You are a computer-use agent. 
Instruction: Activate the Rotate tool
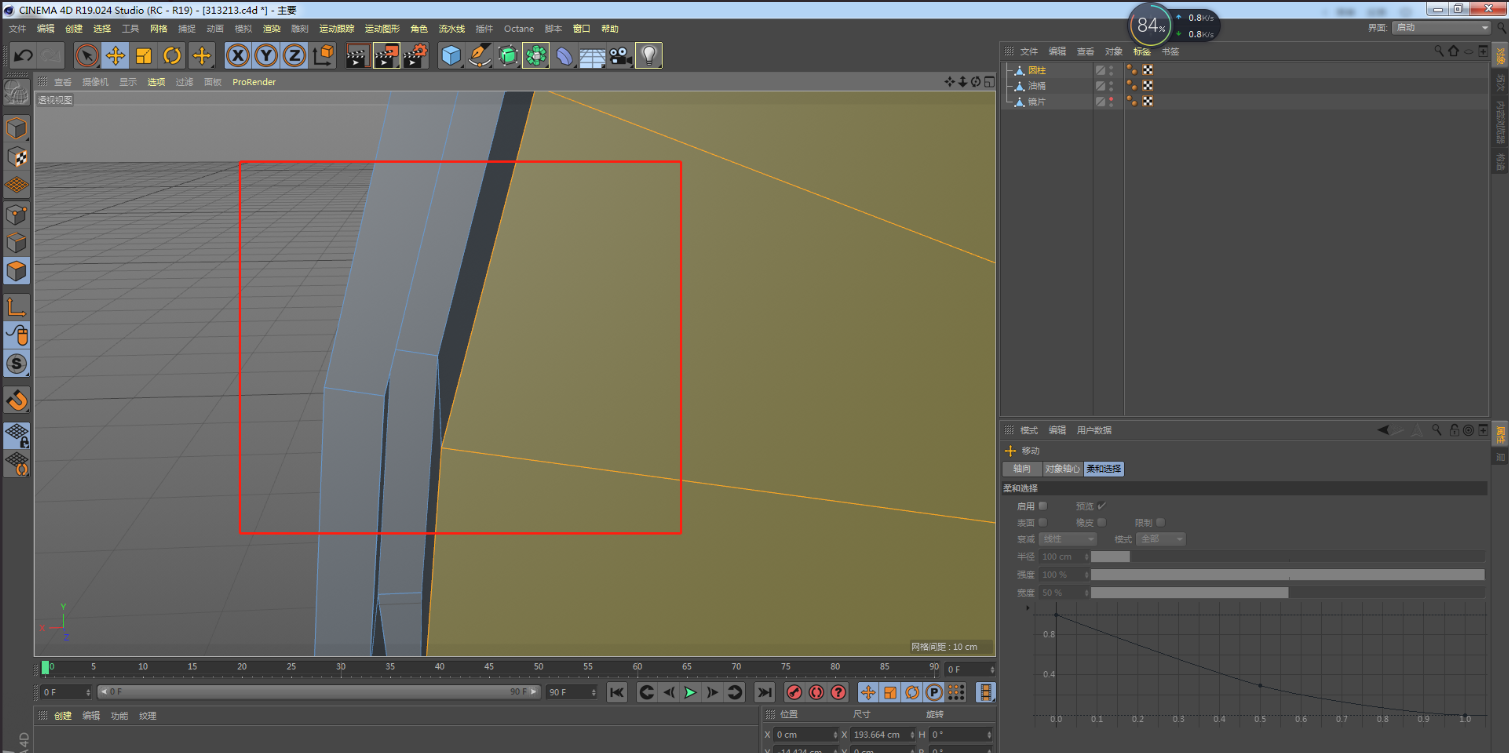tap(173, 56)
